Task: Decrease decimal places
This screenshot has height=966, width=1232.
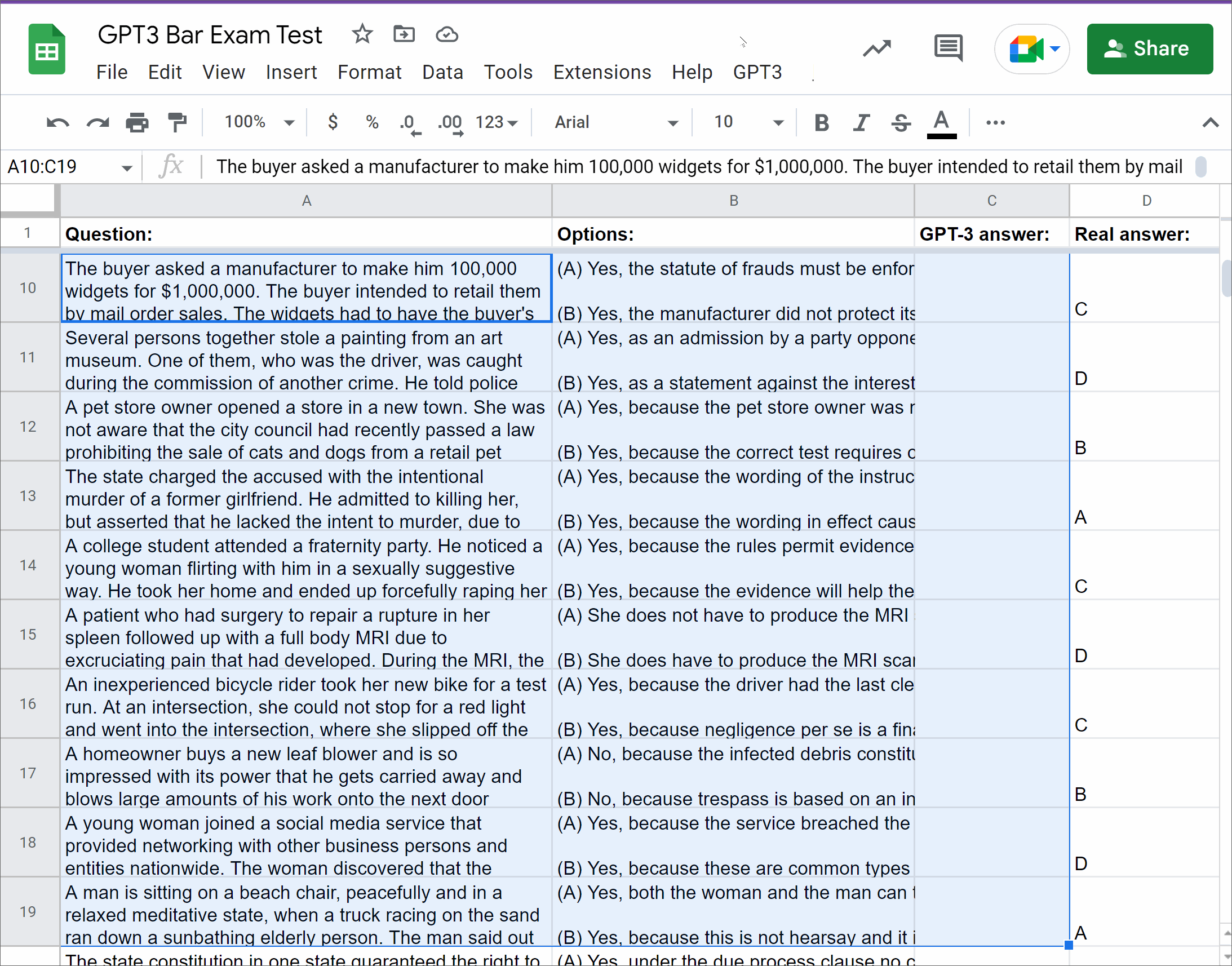Action: 410,124
